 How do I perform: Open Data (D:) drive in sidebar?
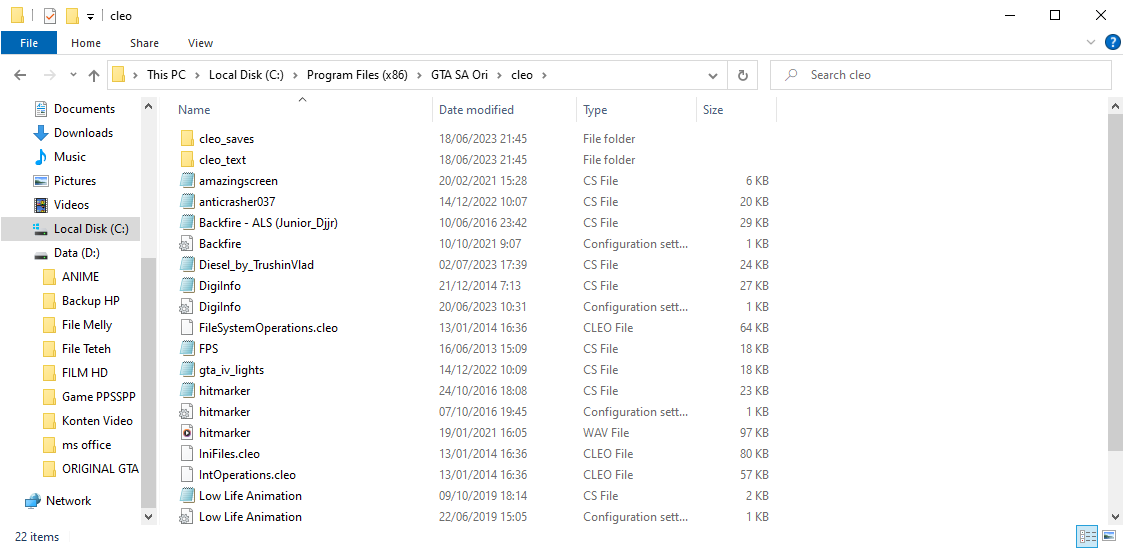click(x=67, y=253)
